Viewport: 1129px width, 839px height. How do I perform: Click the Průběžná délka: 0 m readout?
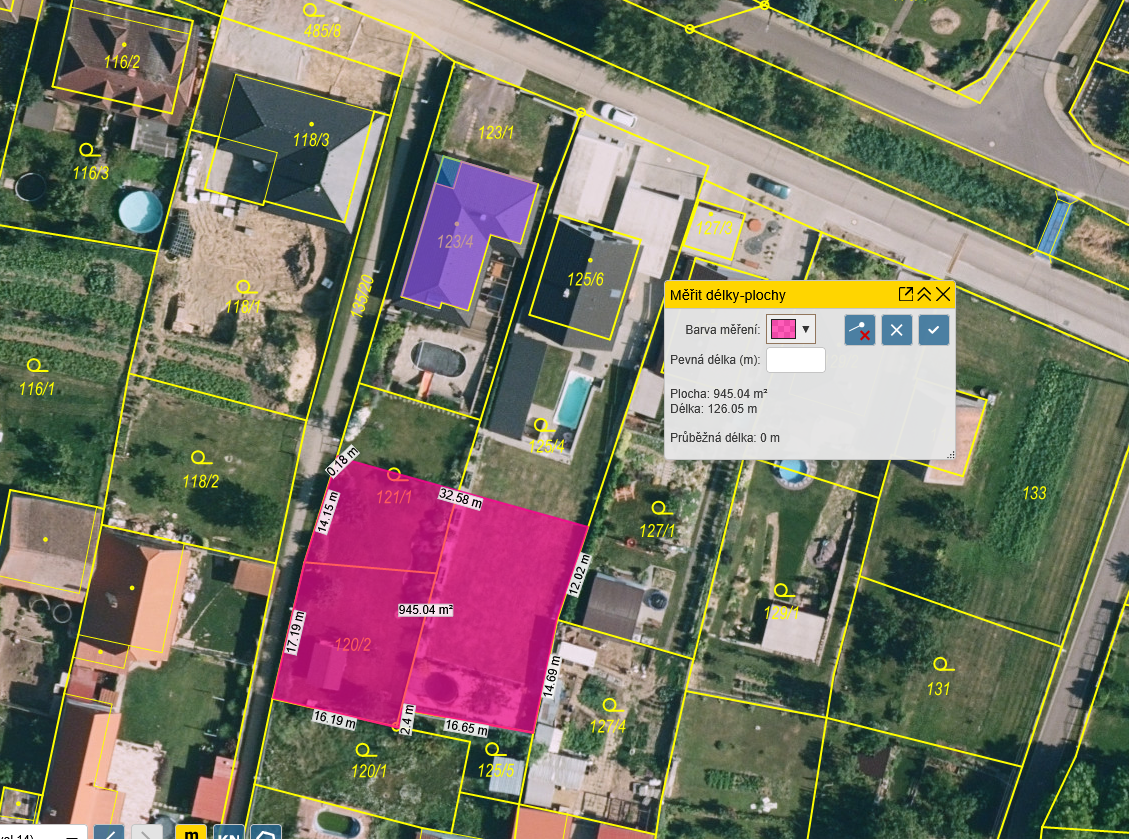(724, 437)
